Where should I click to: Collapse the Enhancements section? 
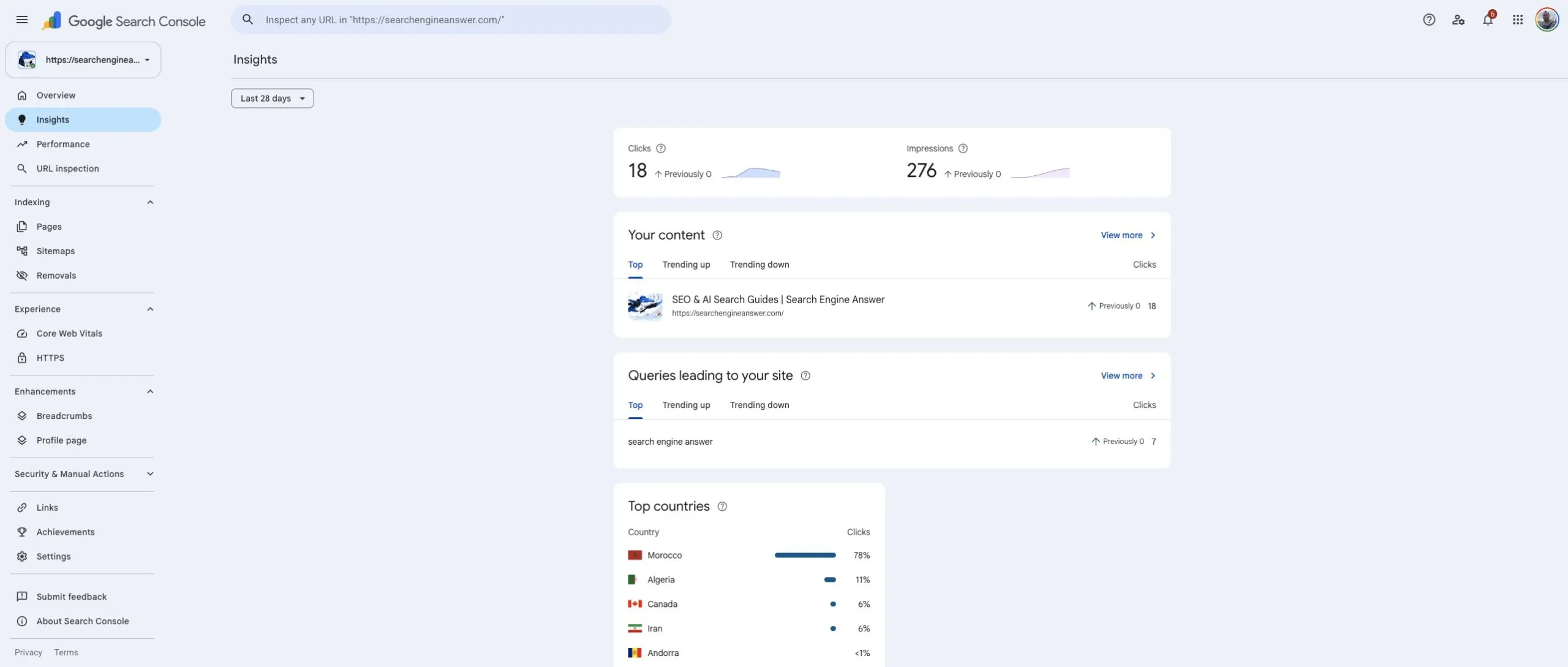pos(150,391)
